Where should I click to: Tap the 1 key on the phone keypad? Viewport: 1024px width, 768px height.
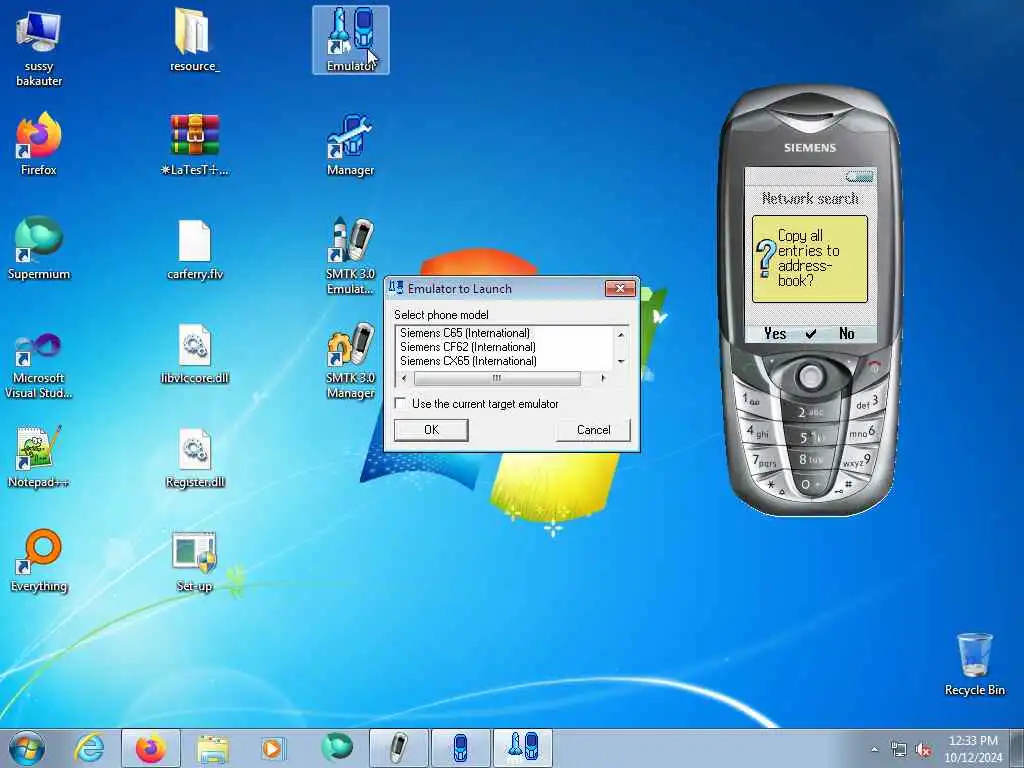pos(752,399)
